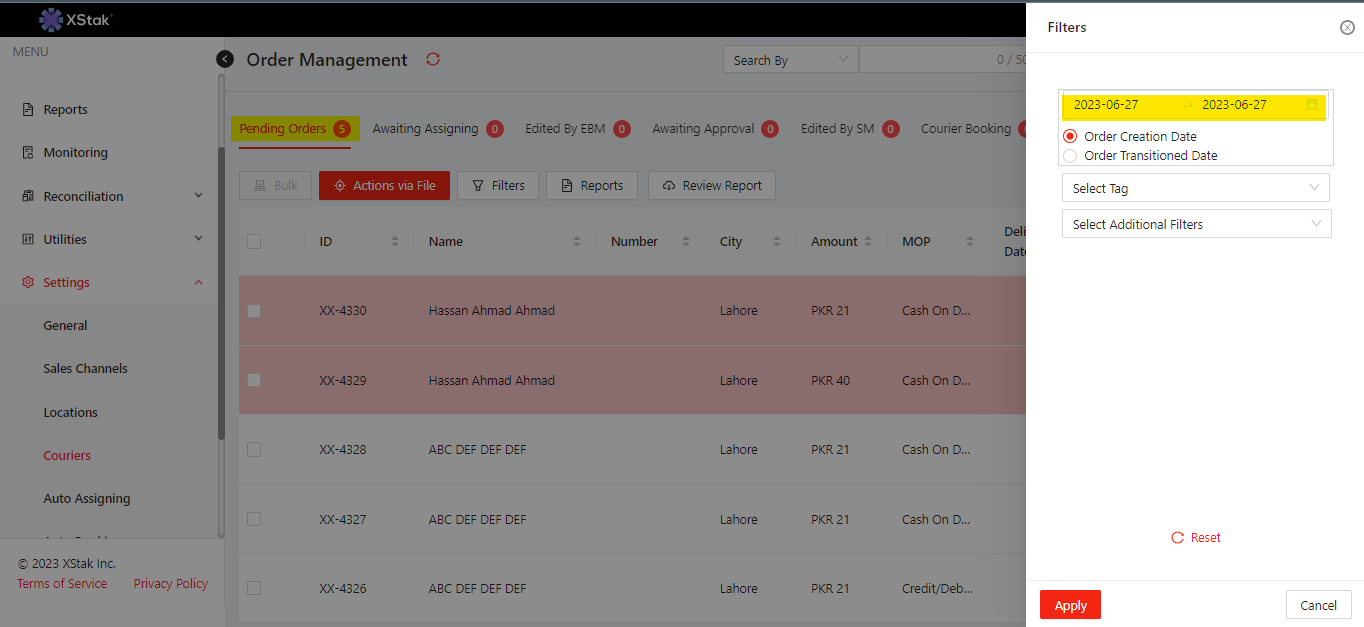Open the Monitoring sidebar item
The height and width of the screenshot is (627, 1364).
point(75,153)
